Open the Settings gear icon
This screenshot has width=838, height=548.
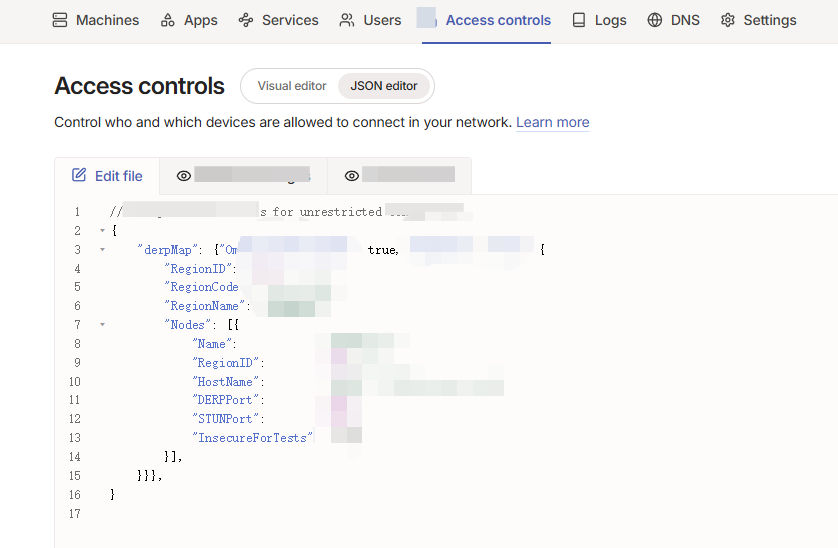coord(728,20)
